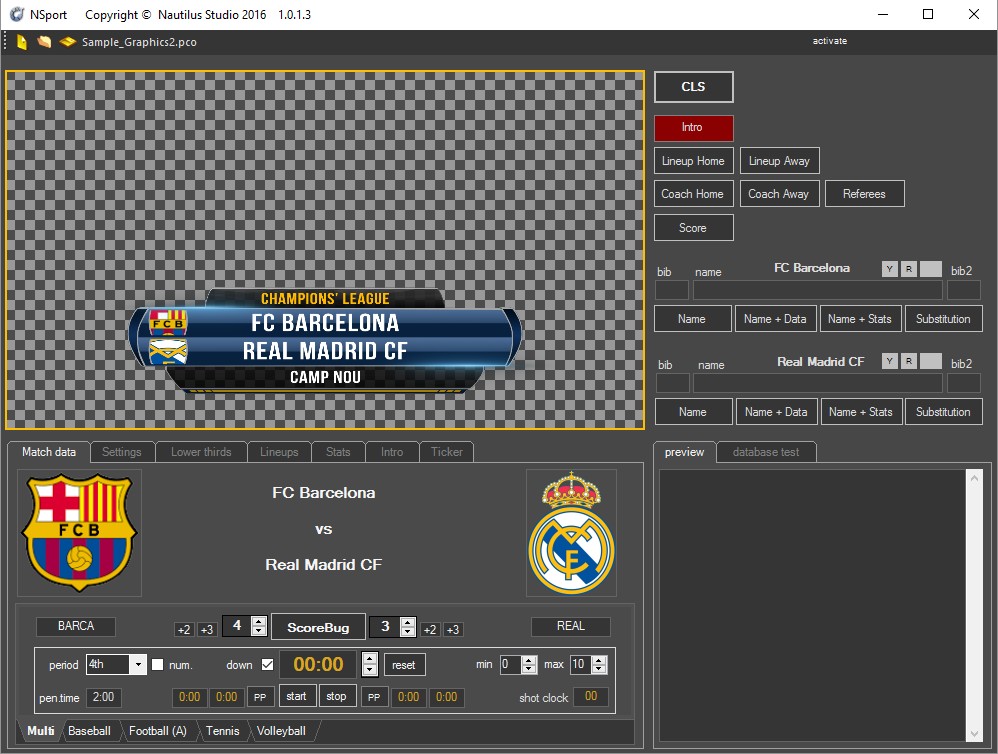Increase the home score of 4 with the up arrow

259,621
